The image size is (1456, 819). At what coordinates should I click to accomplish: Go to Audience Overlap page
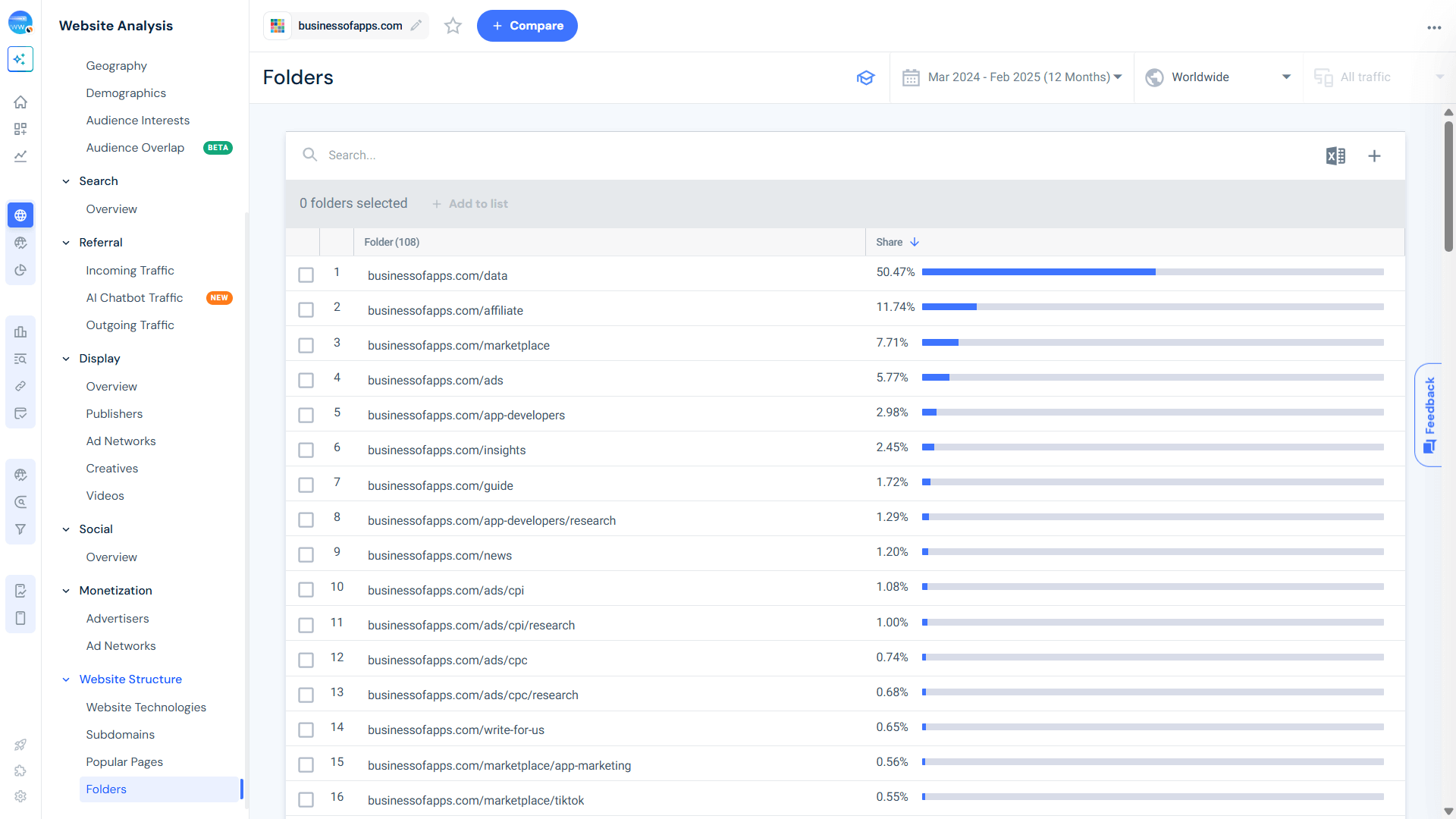[135, 148]
